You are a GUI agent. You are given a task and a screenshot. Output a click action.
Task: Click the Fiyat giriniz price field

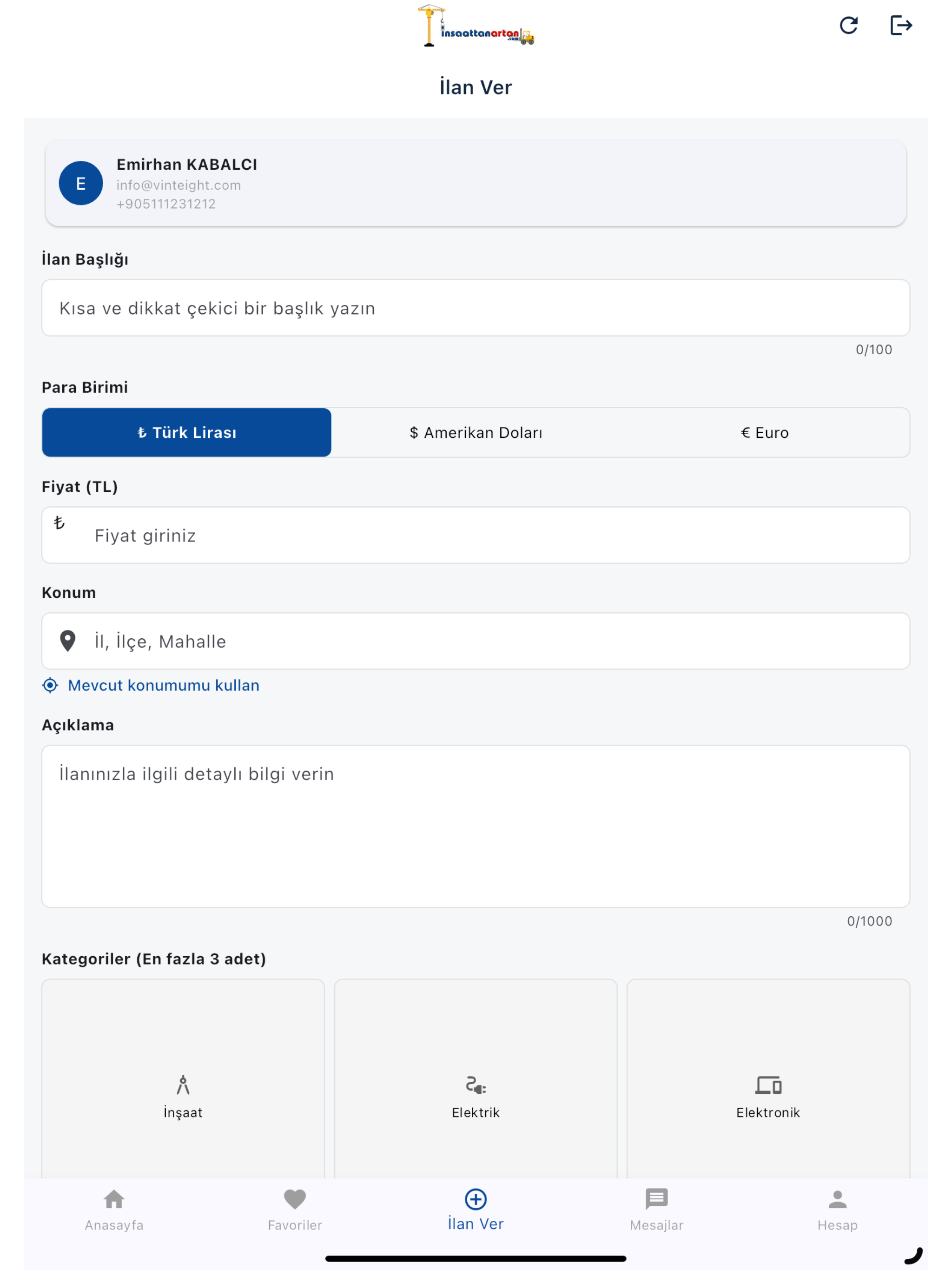pos(476,535)
